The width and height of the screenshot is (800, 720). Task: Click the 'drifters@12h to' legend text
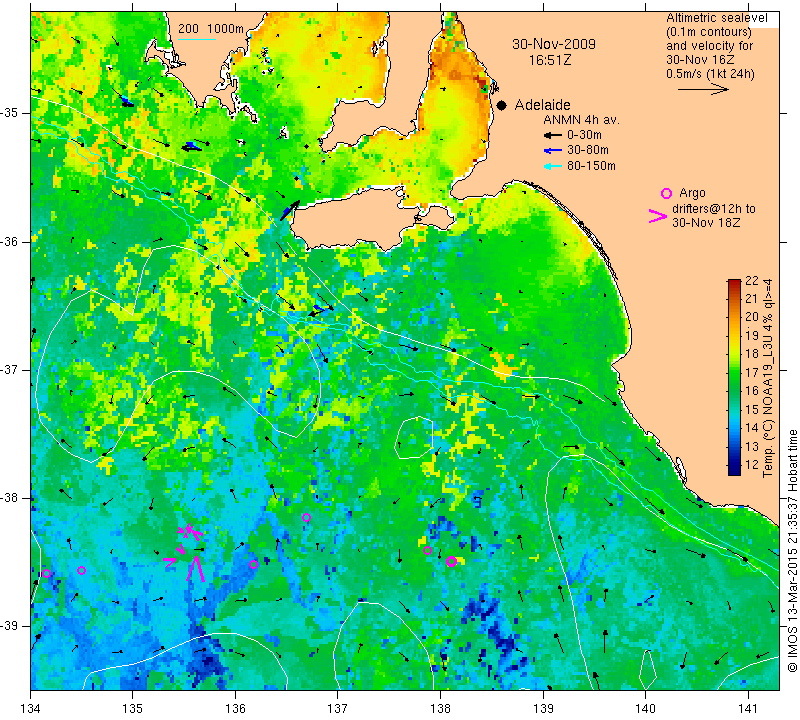[714, 209]
